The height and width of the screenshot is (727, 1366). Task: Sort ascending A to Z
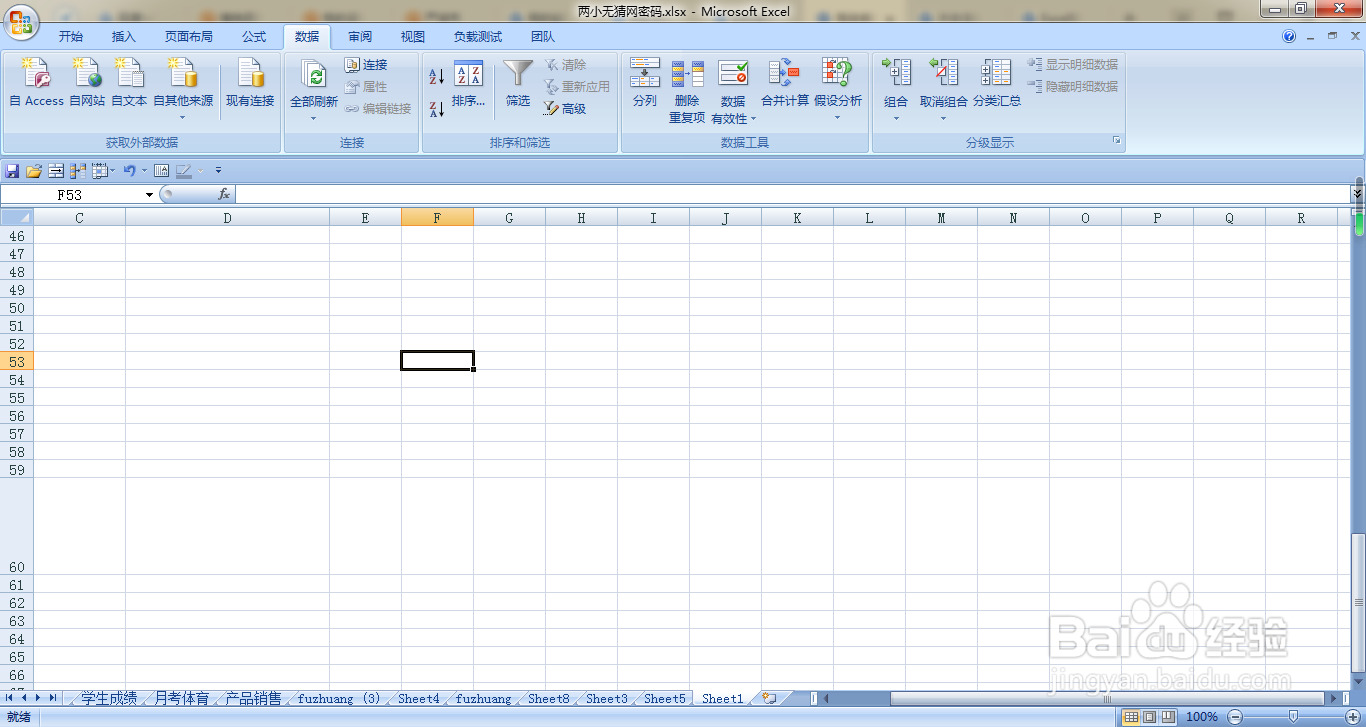coord(437,77)
